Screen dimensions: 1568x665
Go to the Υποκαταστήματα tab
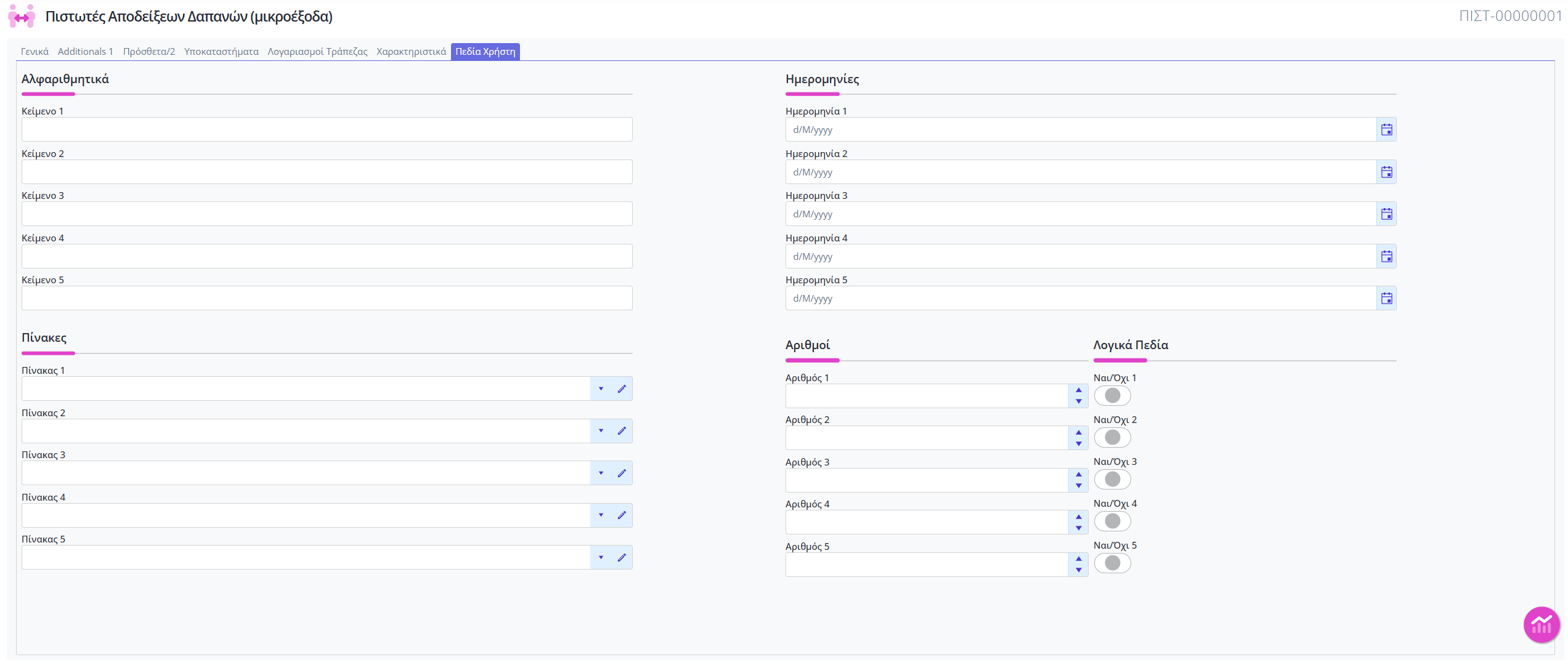point(221,52)
